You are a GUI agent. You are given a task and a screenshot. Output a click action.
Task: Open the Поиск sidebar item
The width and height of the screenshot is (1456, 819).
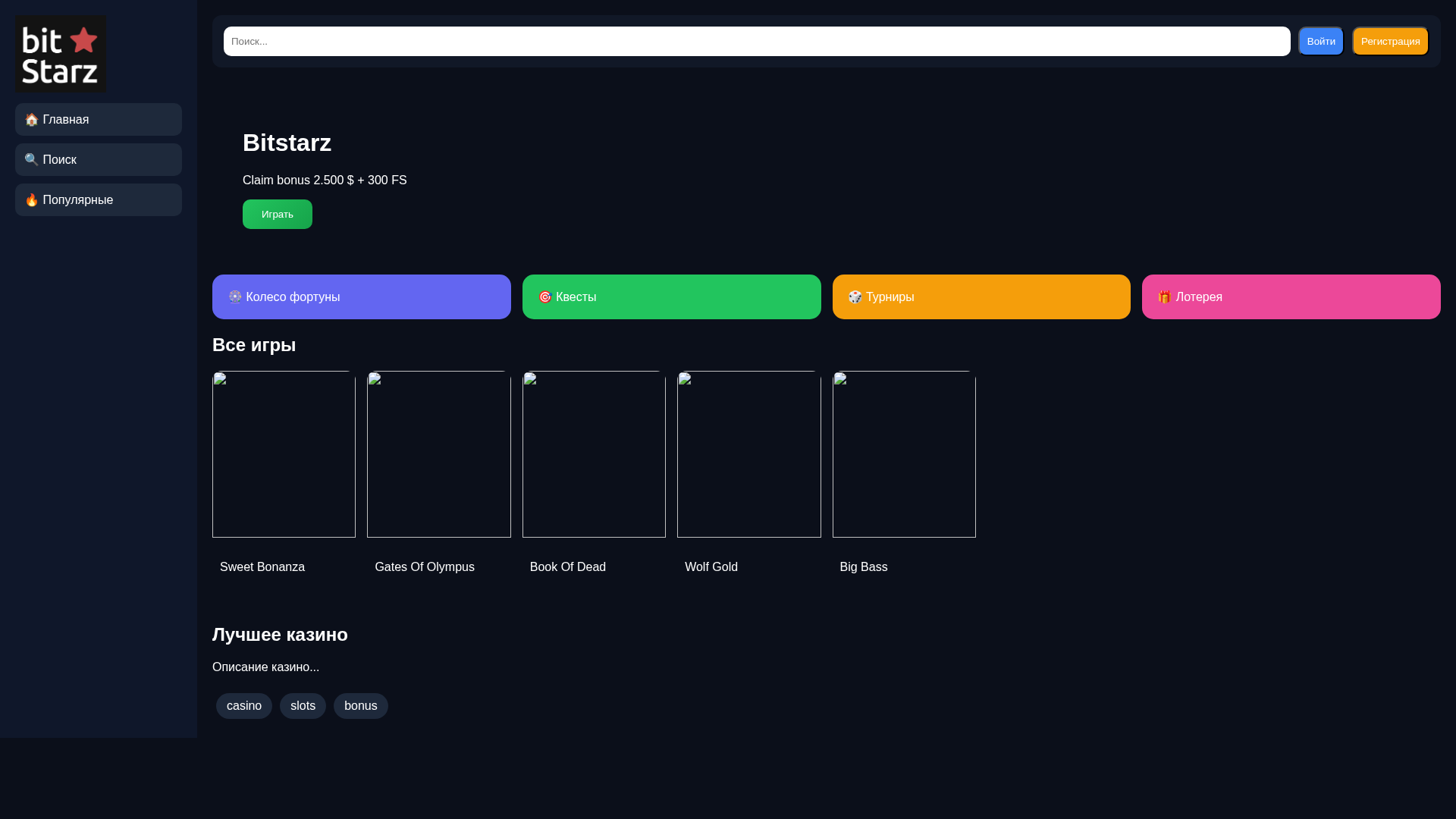coord(99,159)
